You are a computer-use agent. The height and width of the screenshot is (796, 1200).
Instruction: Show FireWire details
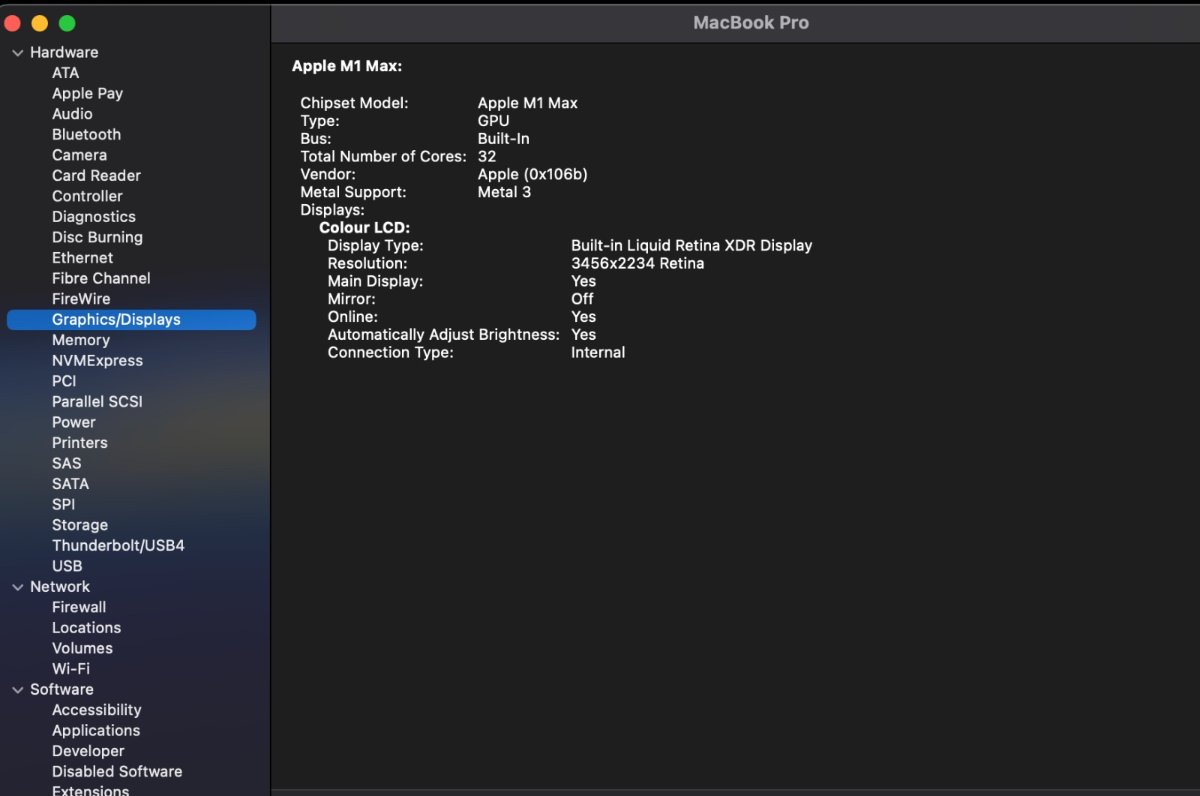81,299
